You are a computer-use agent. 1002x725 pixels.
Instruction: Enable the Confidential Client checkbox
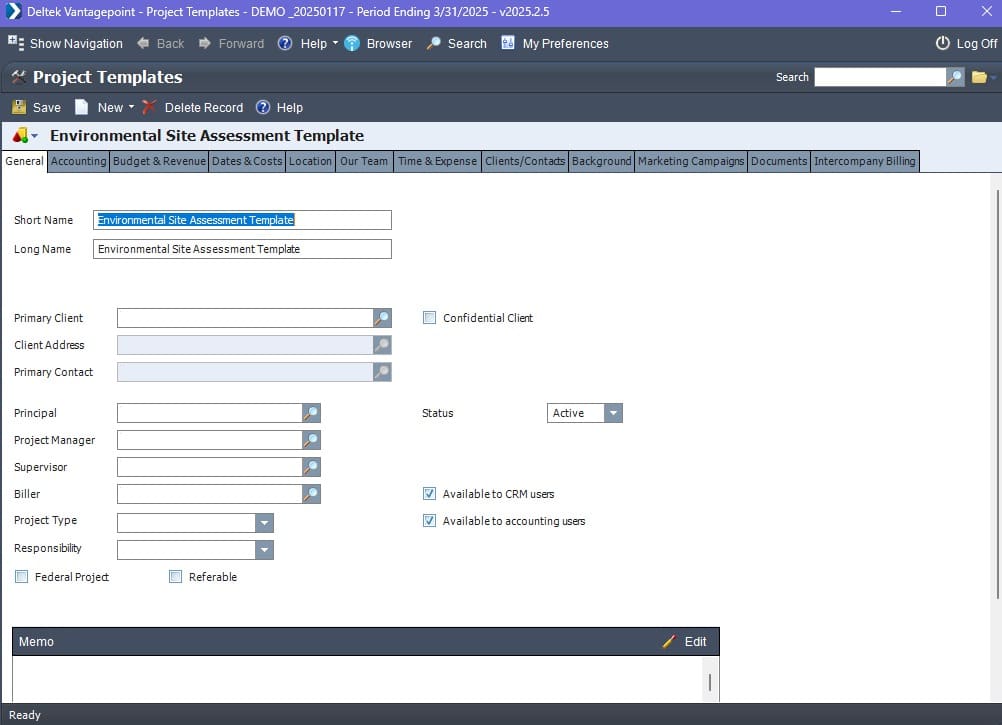pyautogui.click(x=430, y=318)
